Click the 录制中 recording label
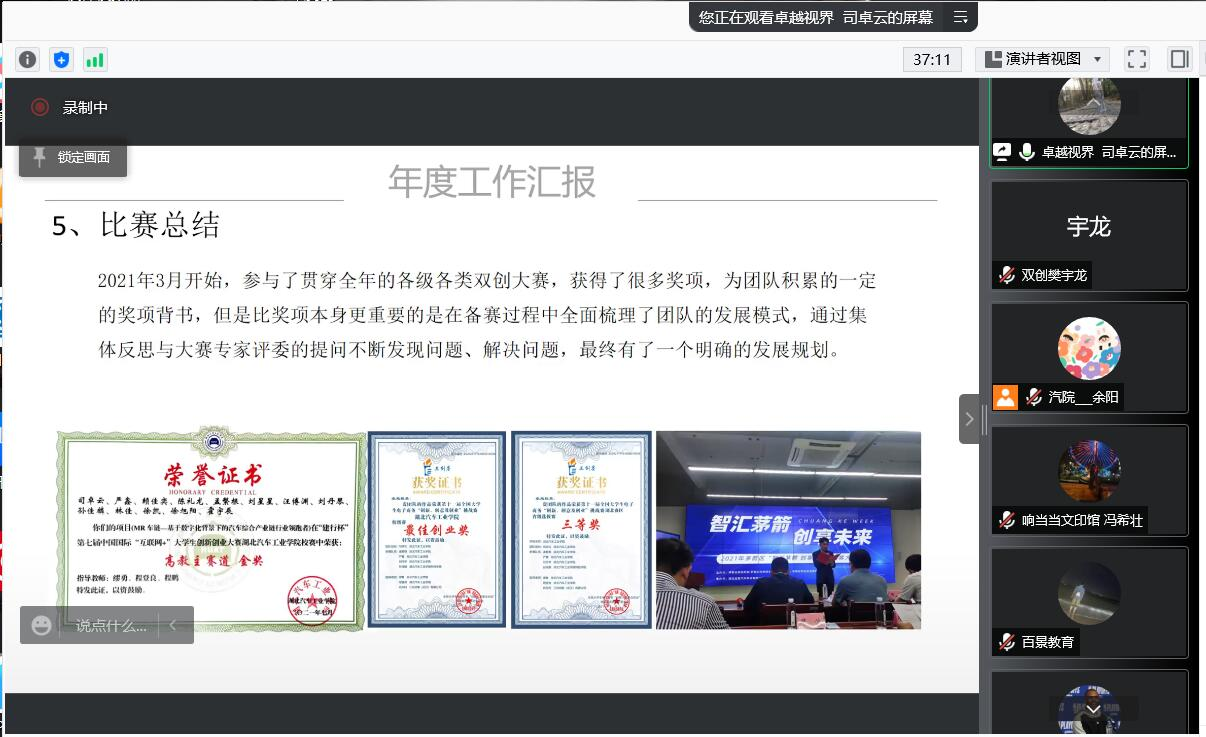Viewport: 1206px width, 737px height. click(x=85, y=107)
